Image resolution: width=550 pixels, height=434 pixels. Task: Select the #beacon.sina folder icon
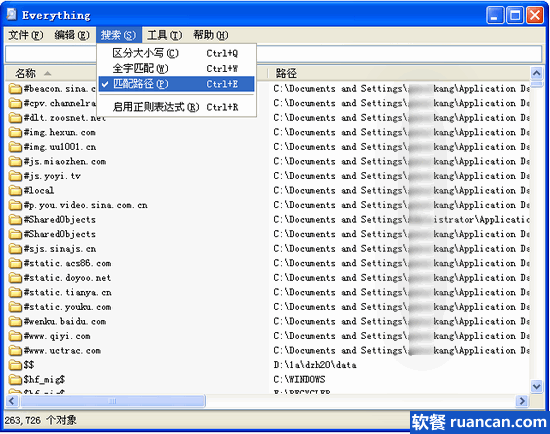coord(15,89)
